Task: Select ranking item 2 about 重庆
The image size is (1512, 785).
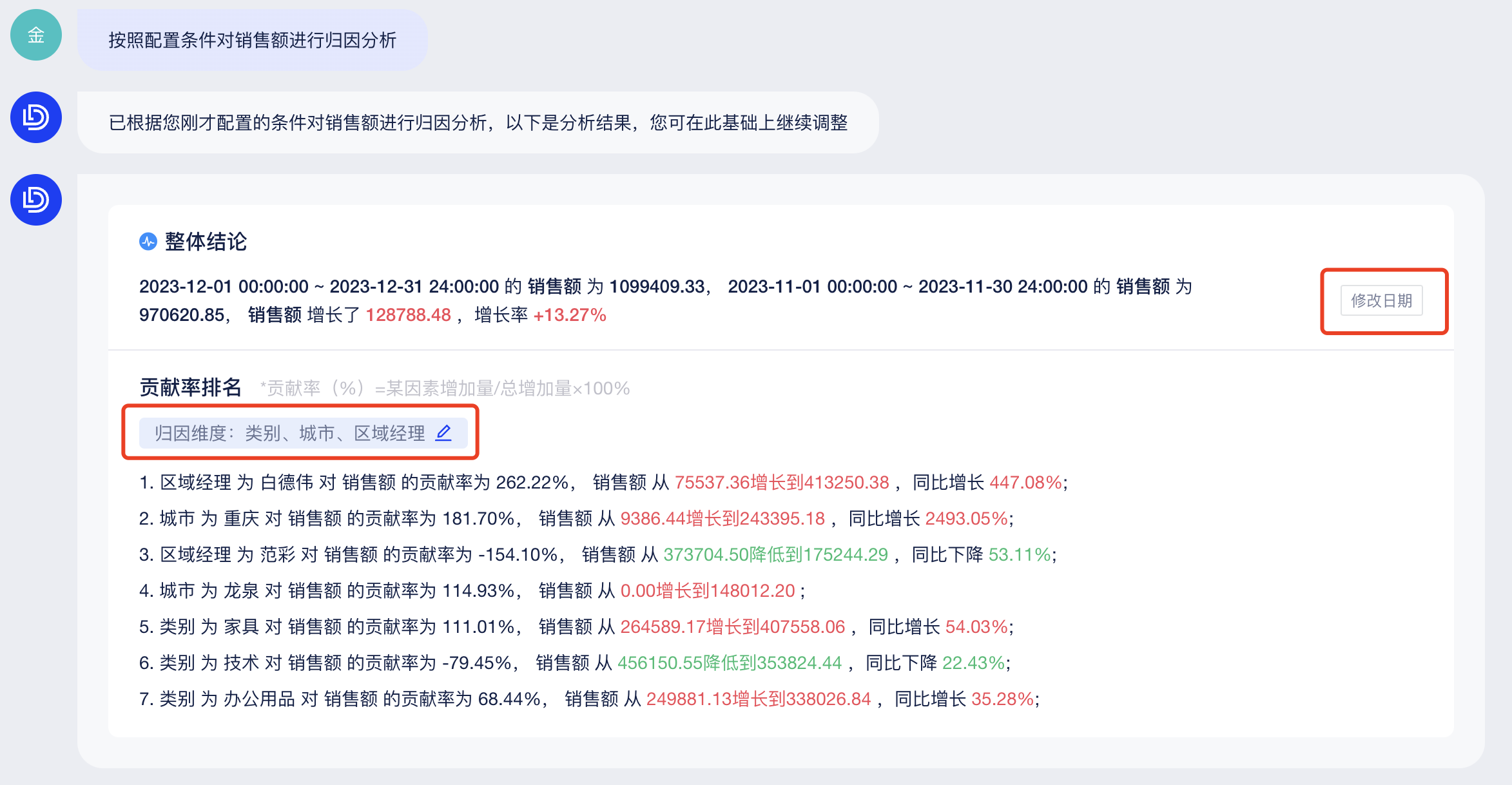Action: [x=576, y=519]
